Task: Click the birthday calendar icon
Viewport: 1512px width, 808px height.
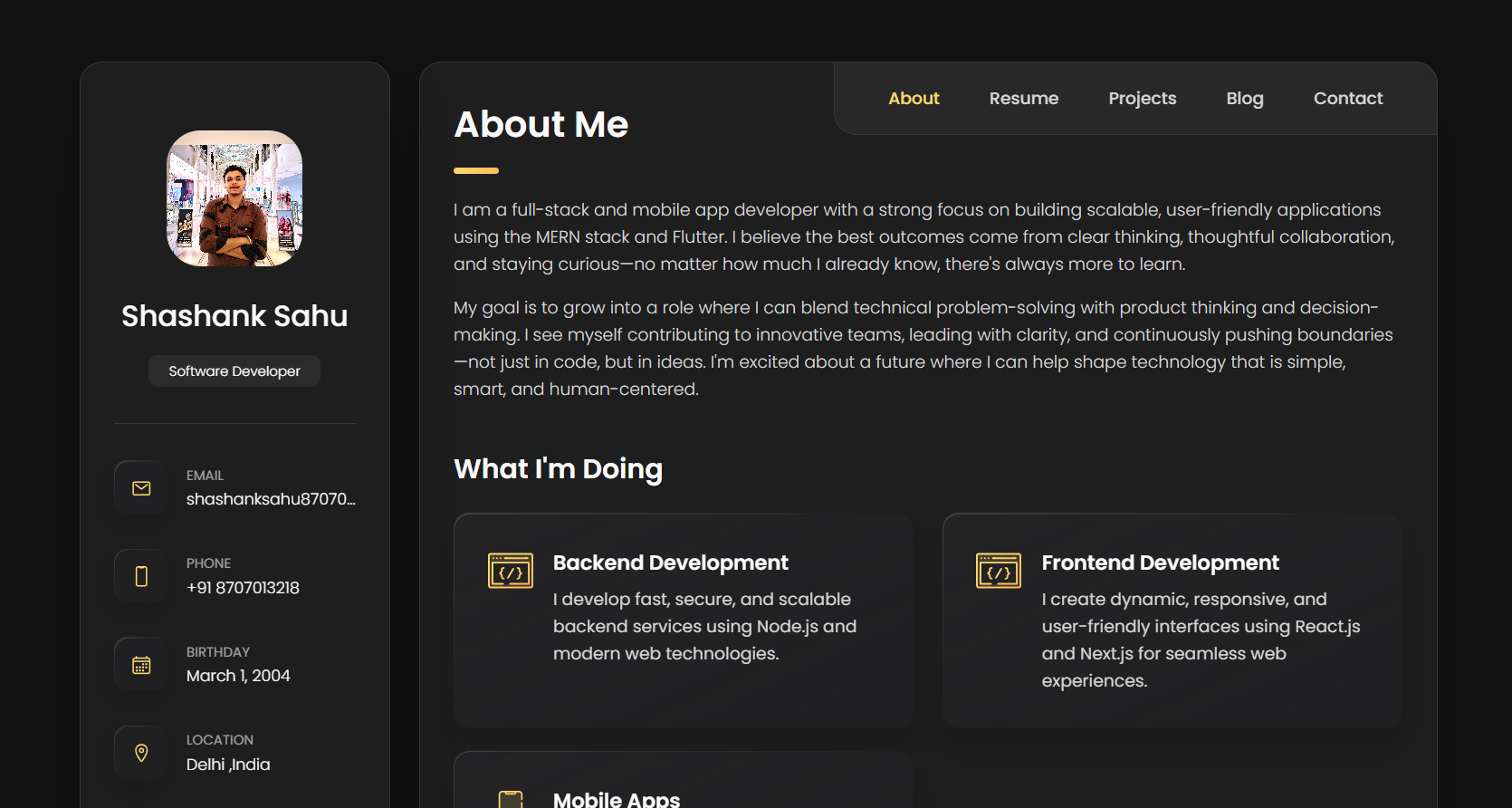Action: click(141, 665)
